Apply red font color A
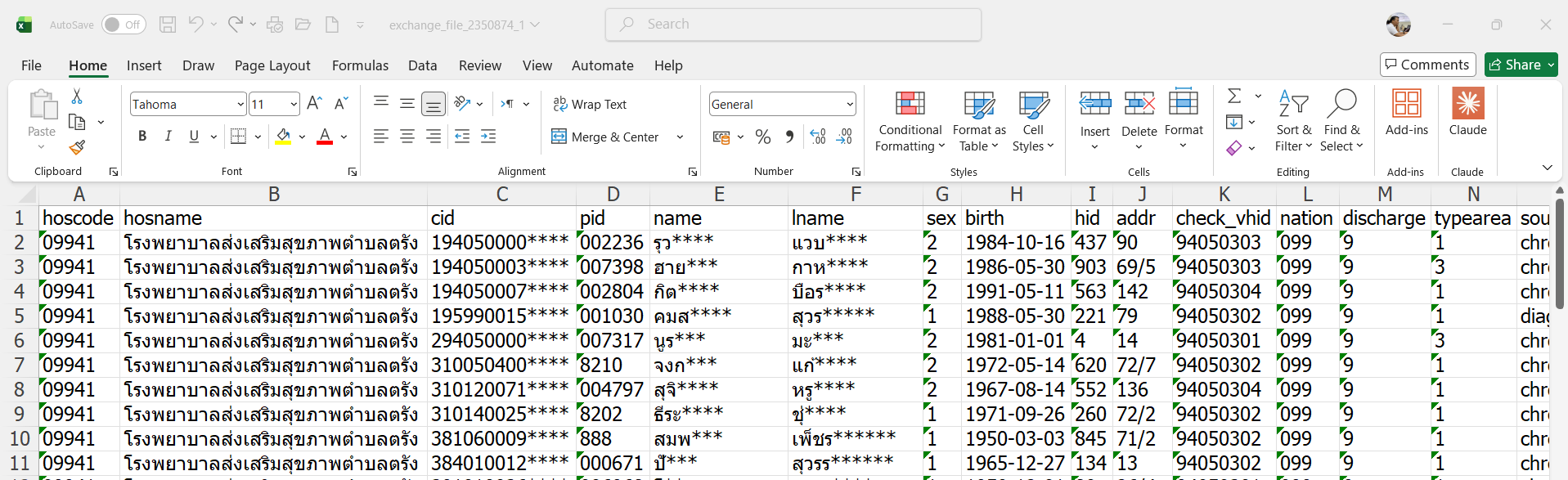The height and width of the screenshot is (480, 1568). coord(325,137)
